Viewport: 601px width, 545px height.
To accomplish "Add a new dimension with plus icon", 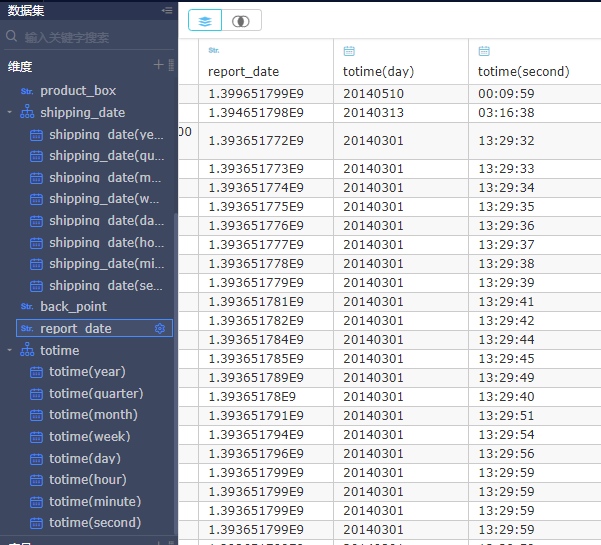I will point(158,65).
